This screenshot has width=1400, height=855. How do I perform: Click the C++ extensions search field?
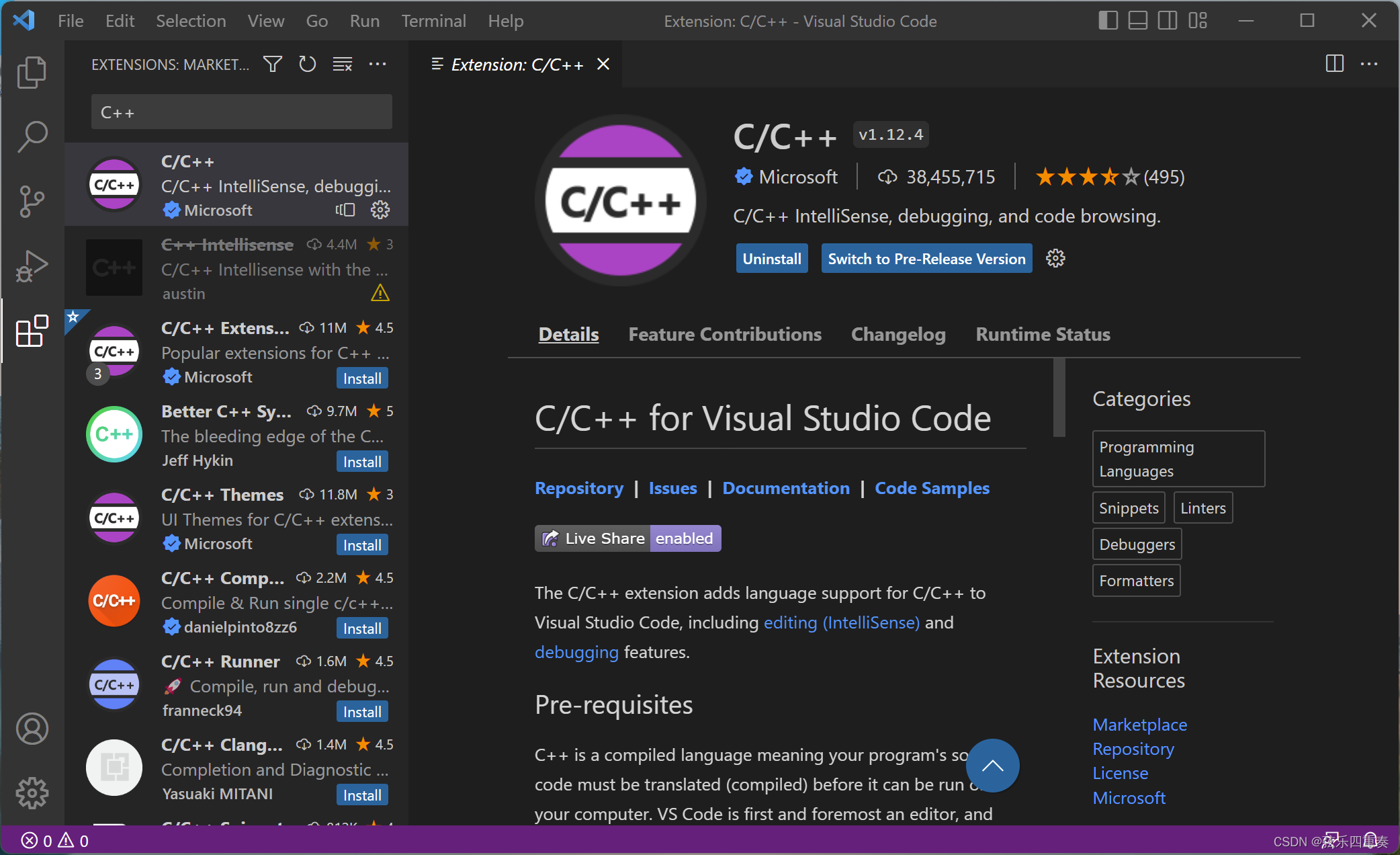[x=241, y=112]
